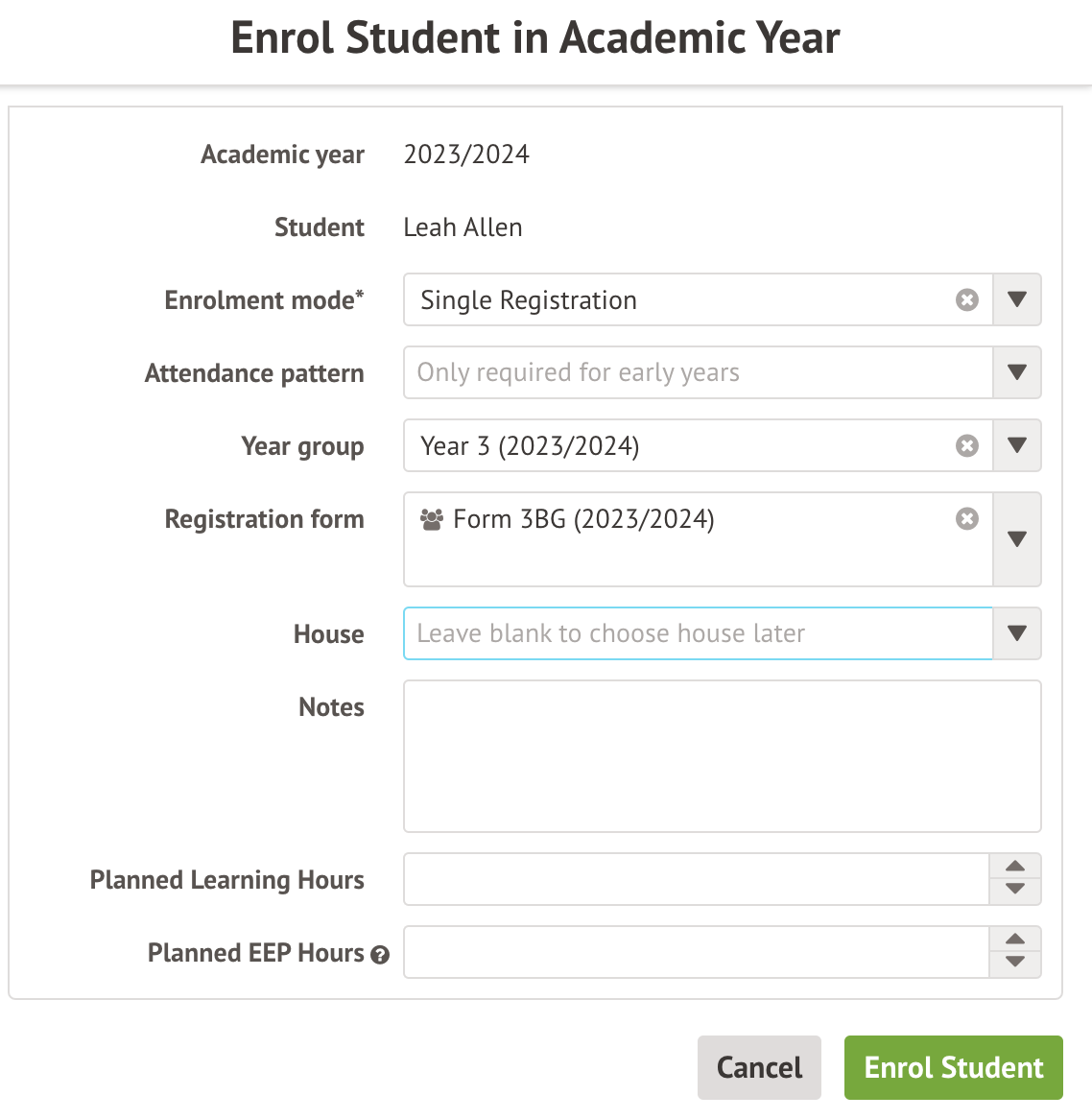Image resolution: width=1092 pixels, height=1119 pixels.
Task: Click the Planned Learning Hours input
Action: coord(696,879)
